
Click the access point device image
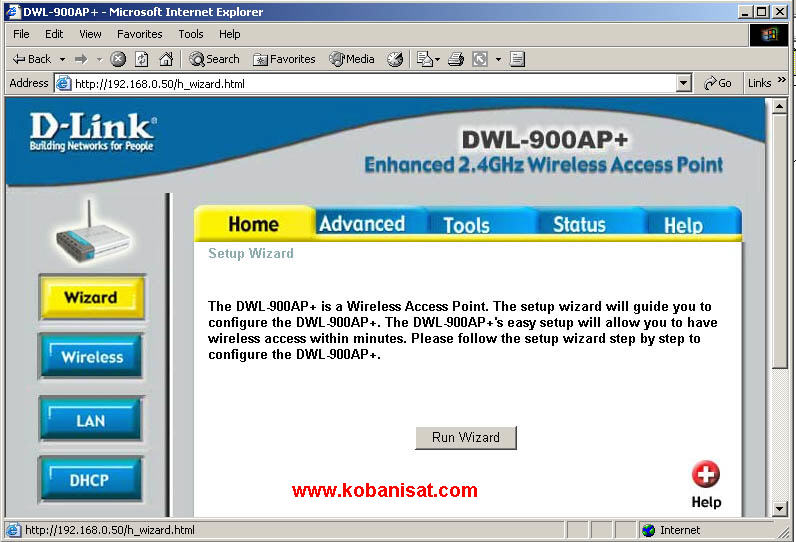click(92, 233)
